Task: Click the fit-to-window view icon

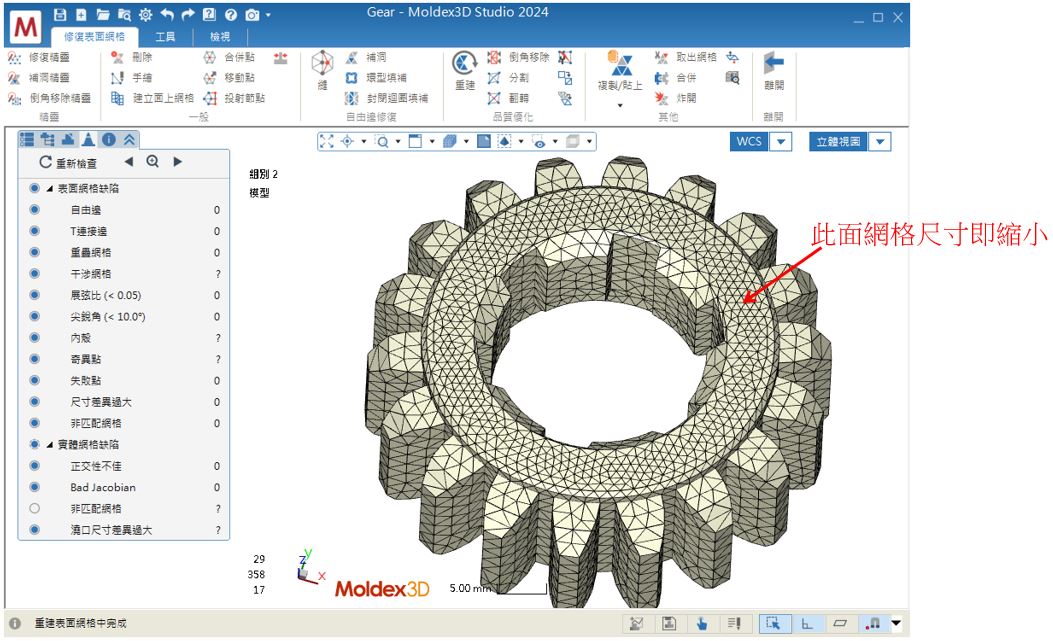Action: coord(326,141)
